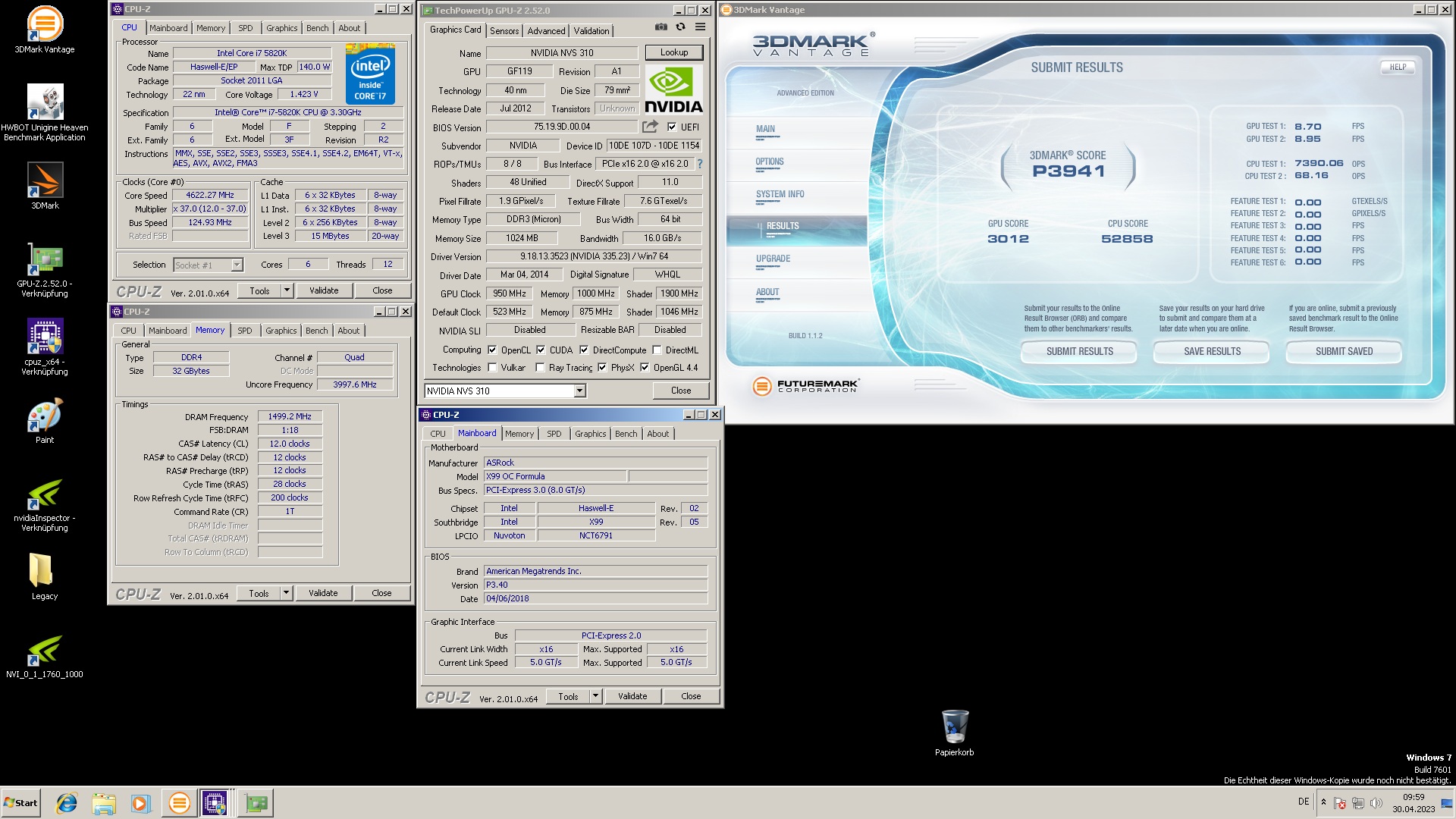Image resolution: width=1456 pixels, height=819 pixels.
Task: Click the SUBMIT SAVED button
Action: (1344, 352)
